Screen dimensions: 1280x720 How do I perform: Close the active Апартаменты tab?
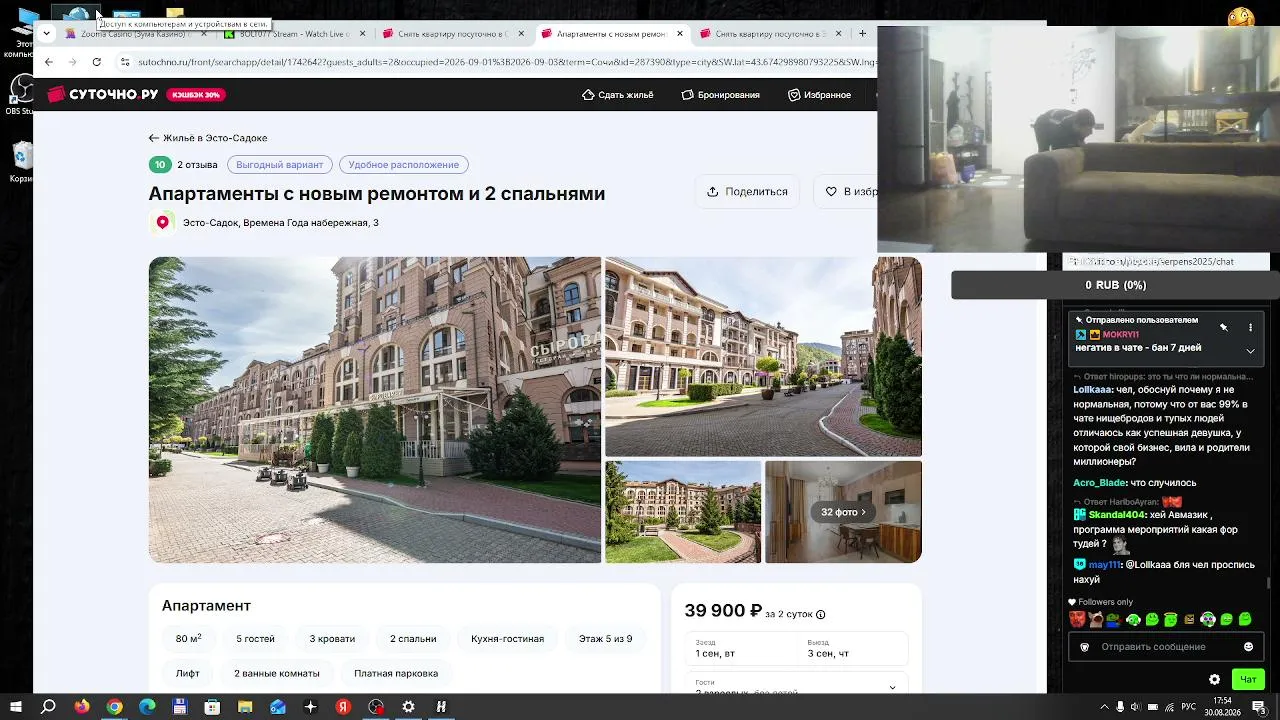pyautogui.click(x=680, y=34)
